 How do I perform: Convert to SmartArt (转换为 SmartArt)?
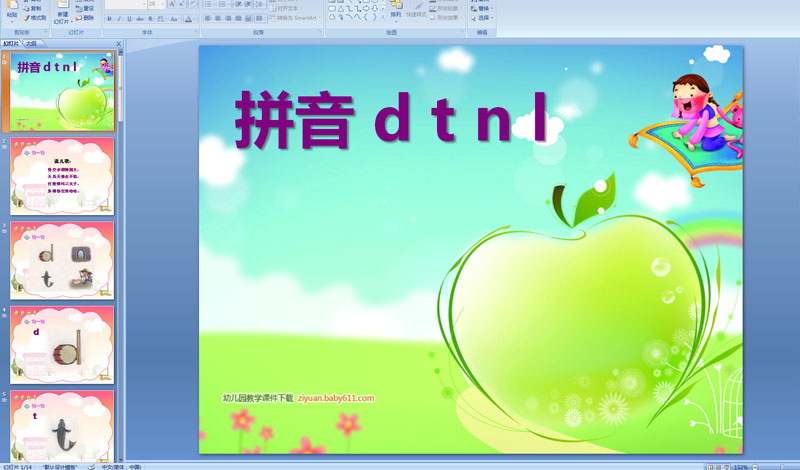[295, 18]
